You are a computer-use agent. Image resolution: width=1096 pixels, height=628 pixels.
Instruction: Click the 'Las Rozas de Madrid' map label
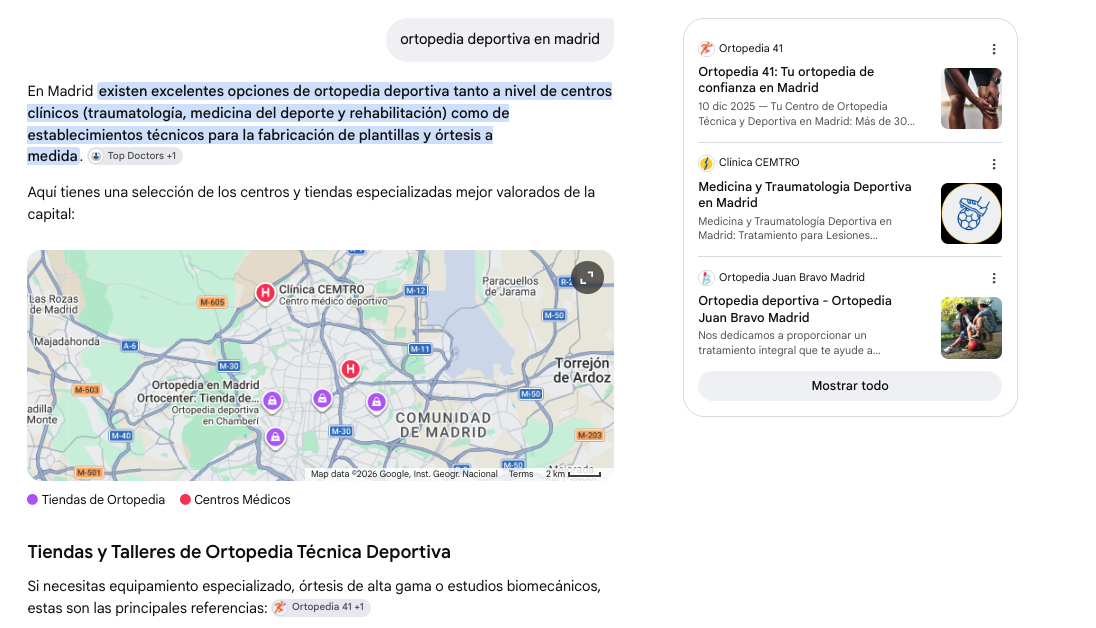[54, 304]
